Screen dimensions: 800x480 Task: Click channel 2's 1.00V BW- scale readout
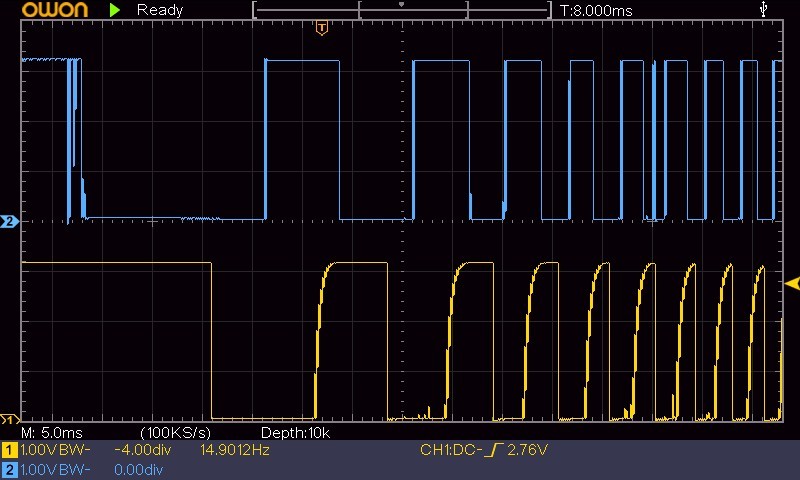[x=56, y=469]
